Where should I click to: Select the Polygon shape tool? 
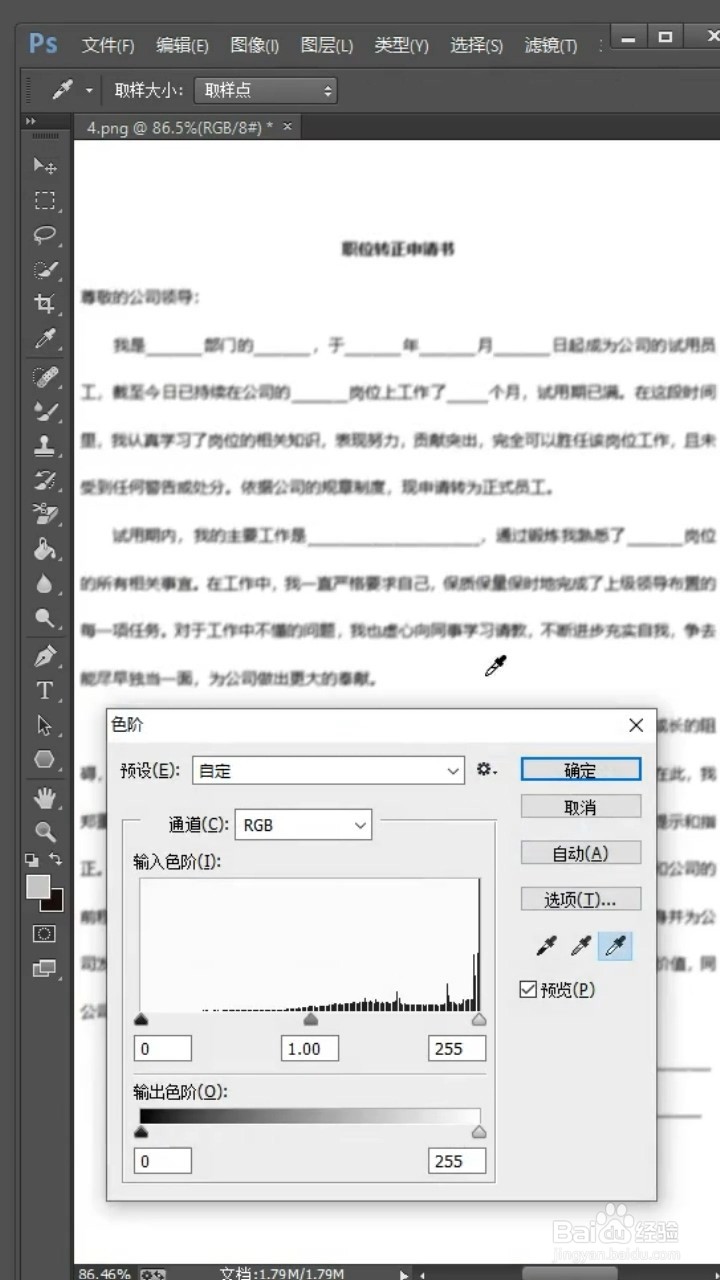click(x=45, y=759)
